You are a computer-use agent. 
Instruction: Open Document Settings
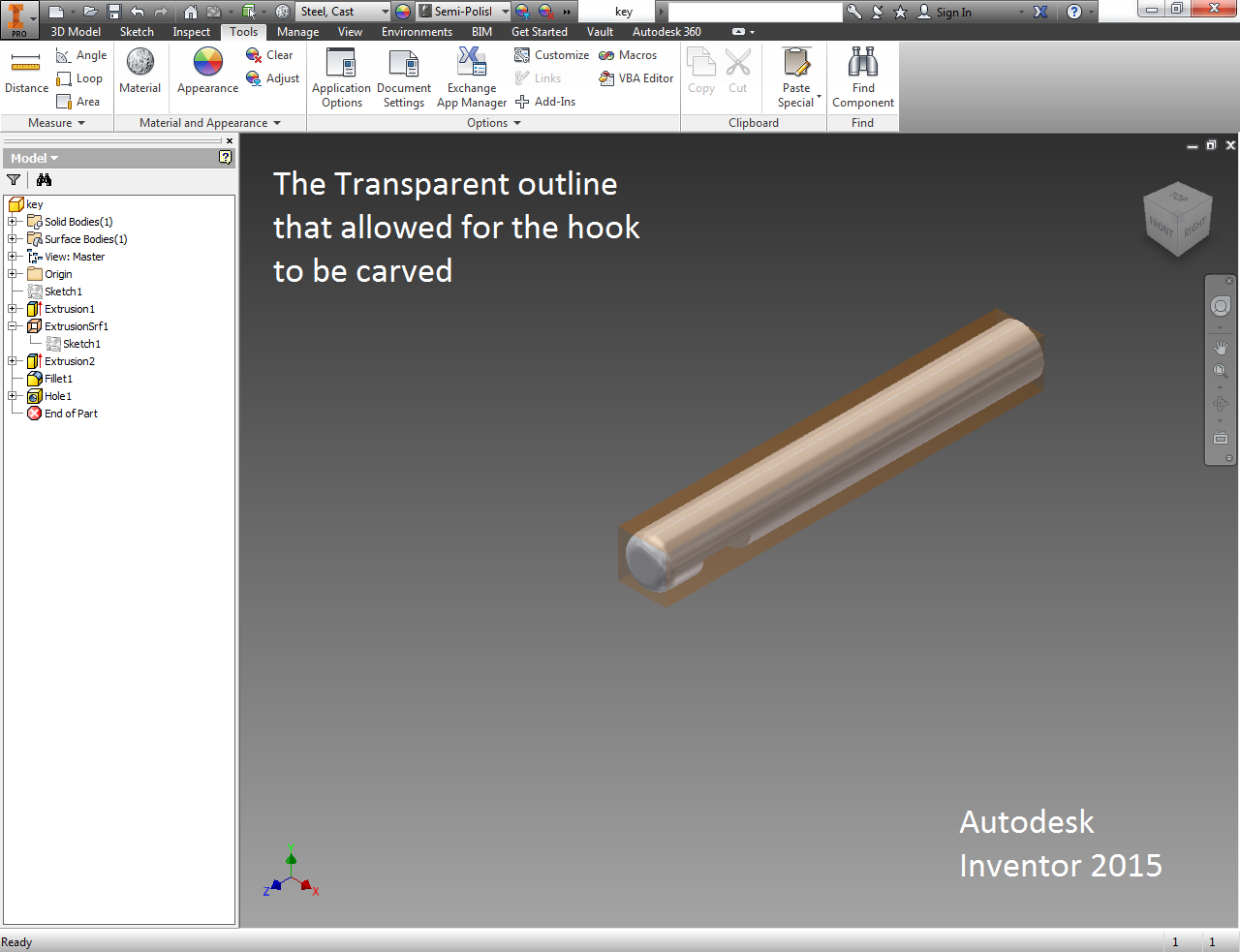pos(404,77)
